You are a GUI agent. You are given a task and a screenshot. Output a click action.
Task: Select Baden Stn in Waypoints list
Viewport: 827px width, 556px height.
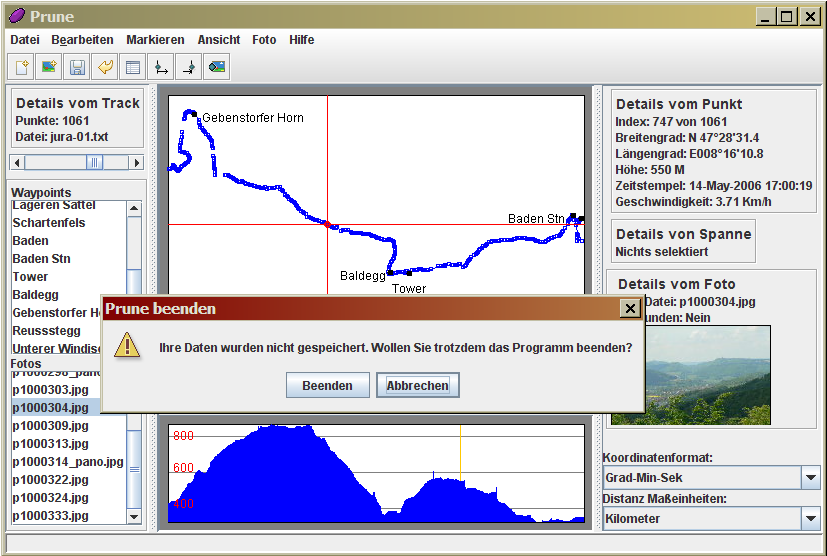coord(42,259)
